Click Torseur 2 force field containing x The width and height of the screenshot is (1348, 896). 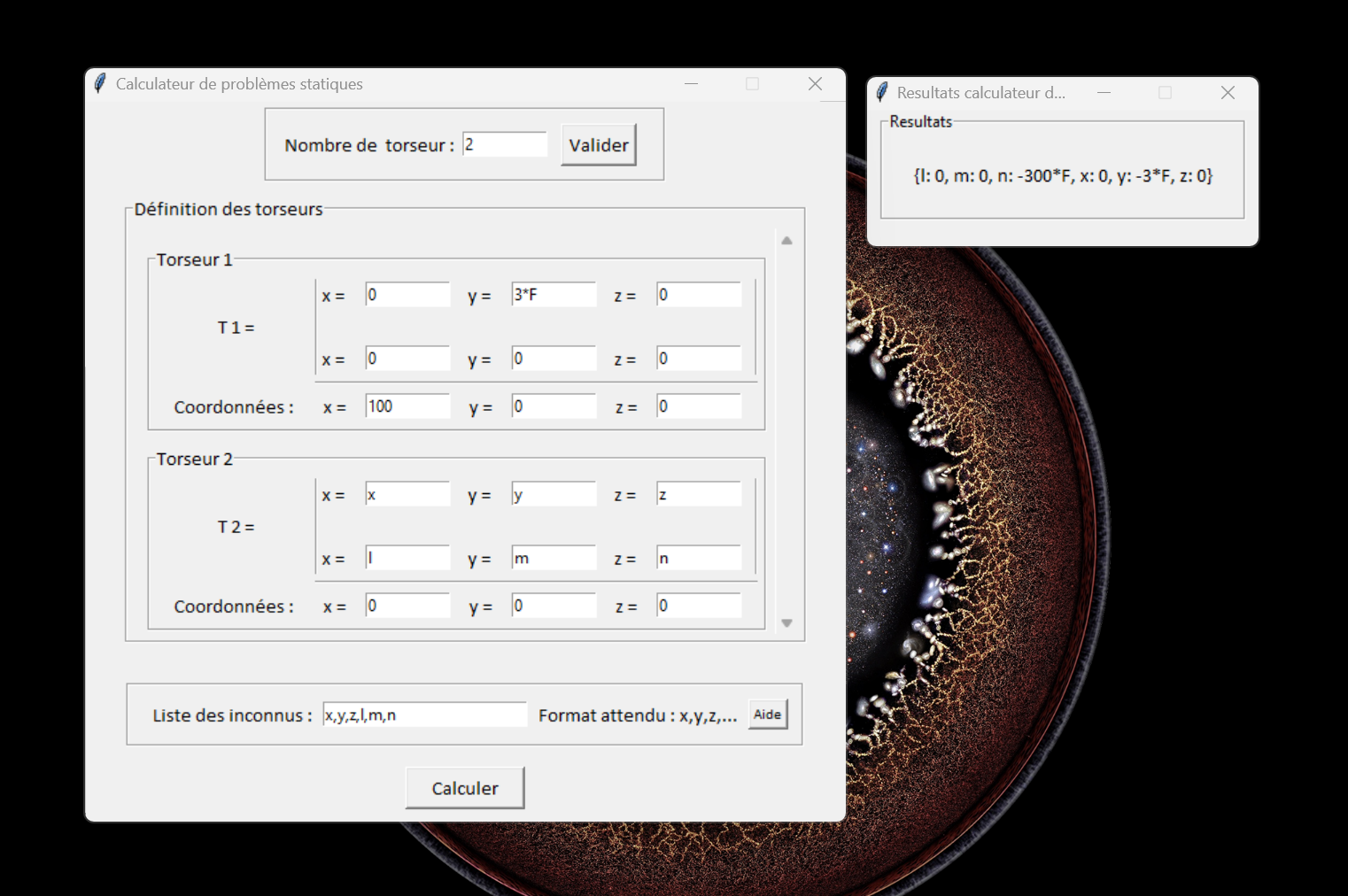pos(407,494)
